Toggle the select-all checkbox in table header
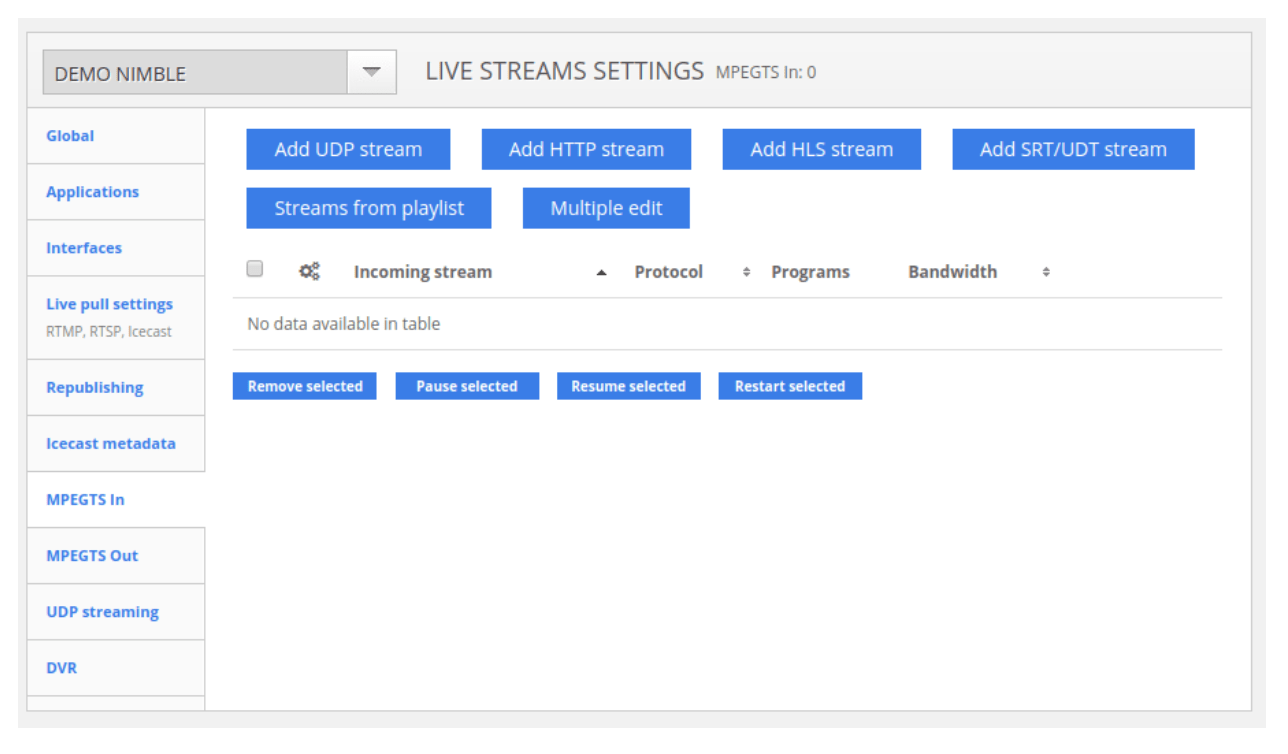1288x754 pixels. [255, 269]
